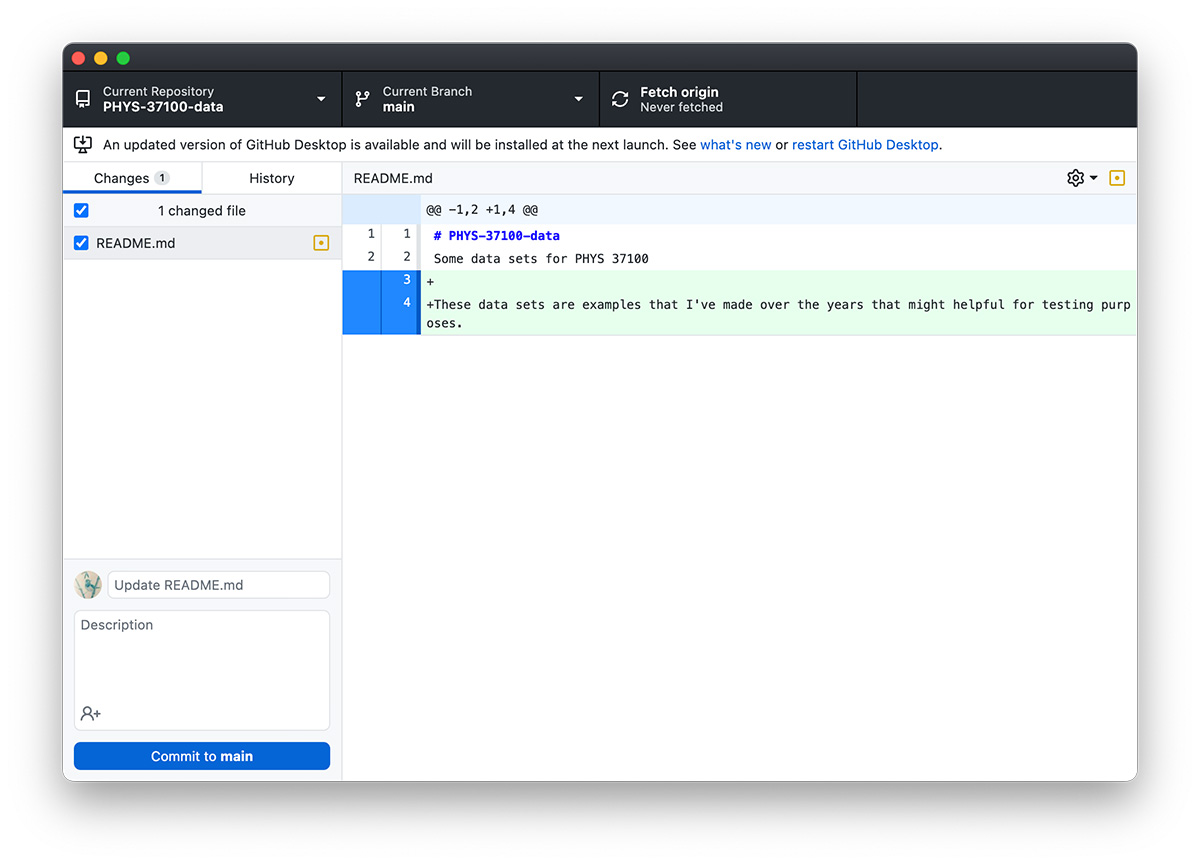This screenshot has height=864, width=1200.
Task: Click the update-available download icon in banner
Action: tap(83, 145)
